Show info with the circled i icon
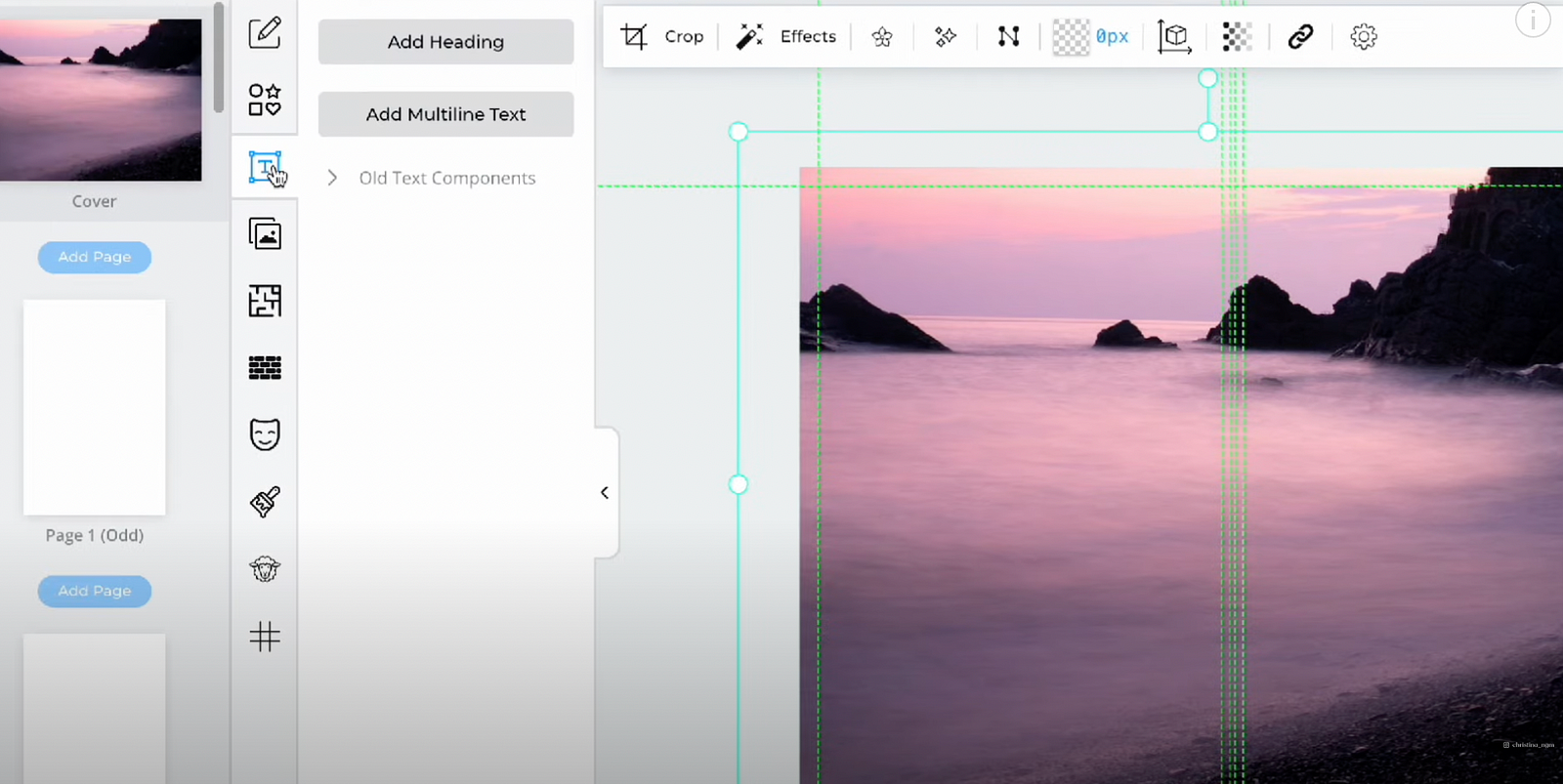 1532,20
